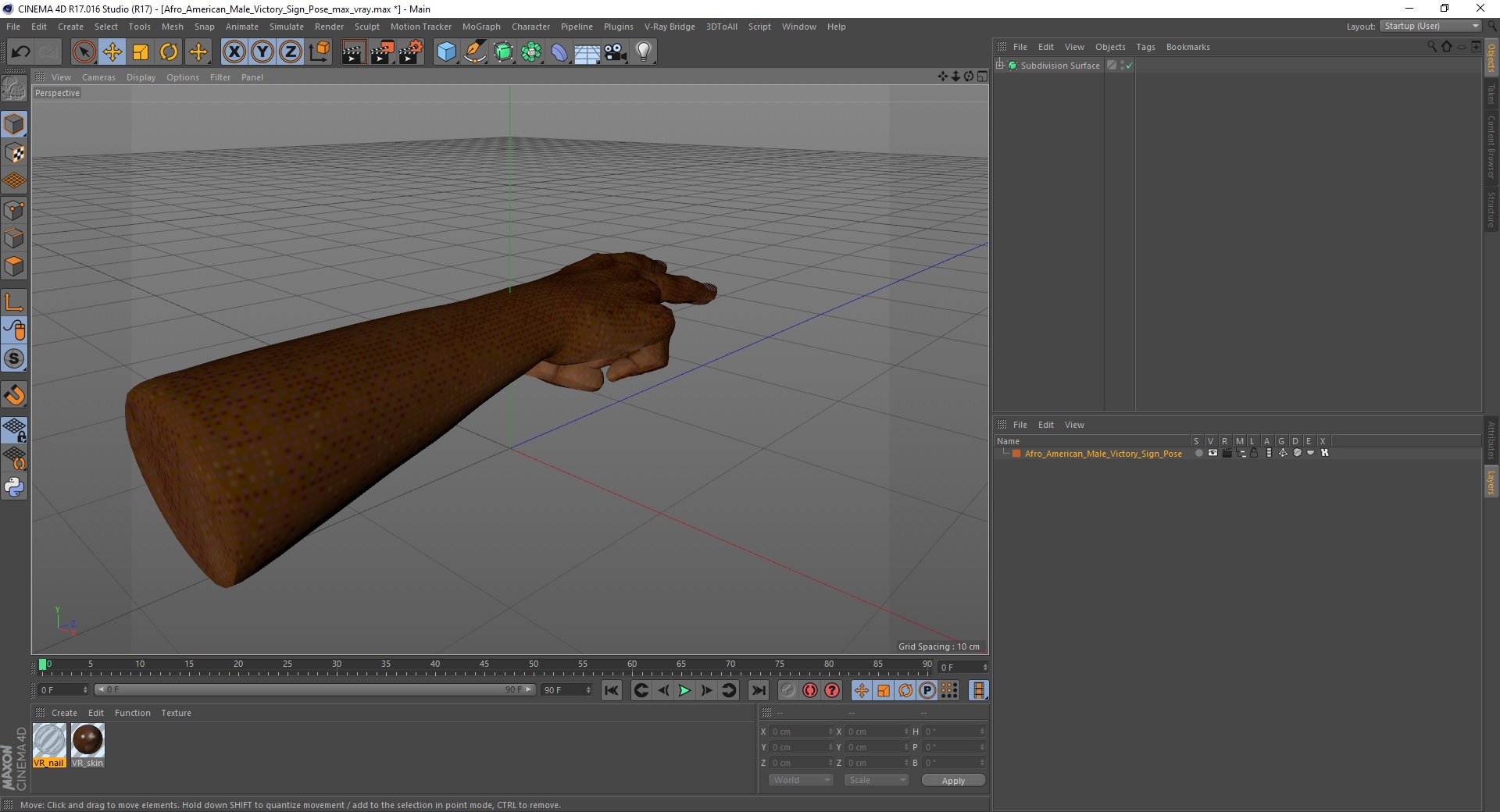Open Render to Picture Viewer
The height and width of the screenshot is (812, 1500).
tap(382, 52)
